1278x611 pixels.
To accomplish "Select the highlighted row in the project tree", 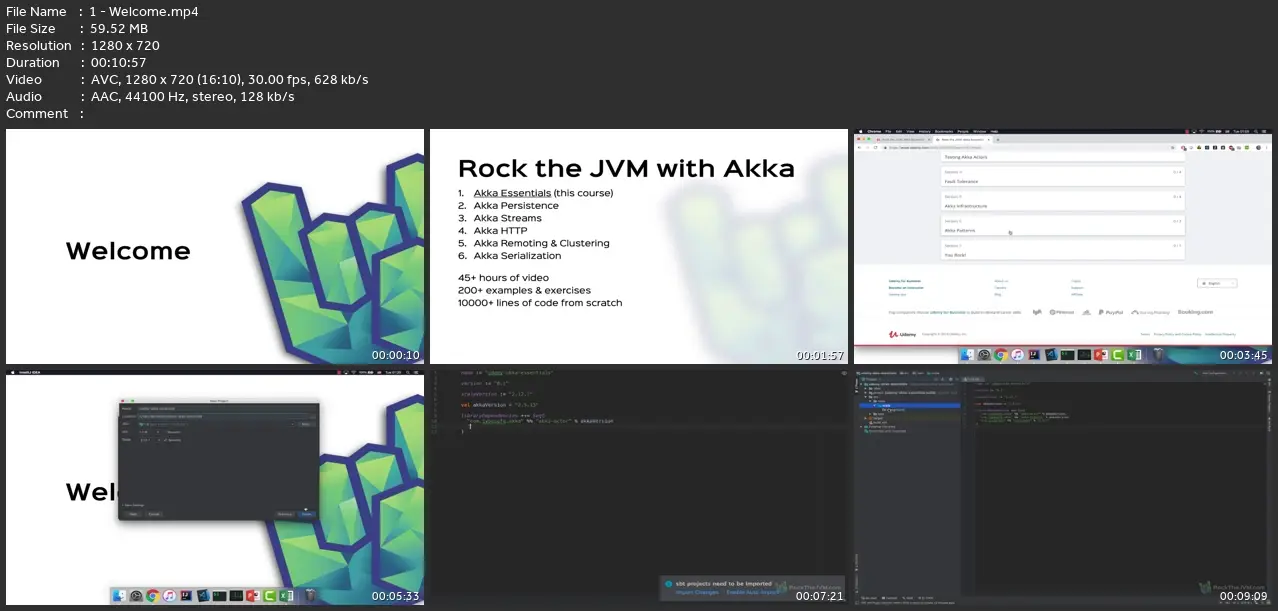I will (909, 405).
